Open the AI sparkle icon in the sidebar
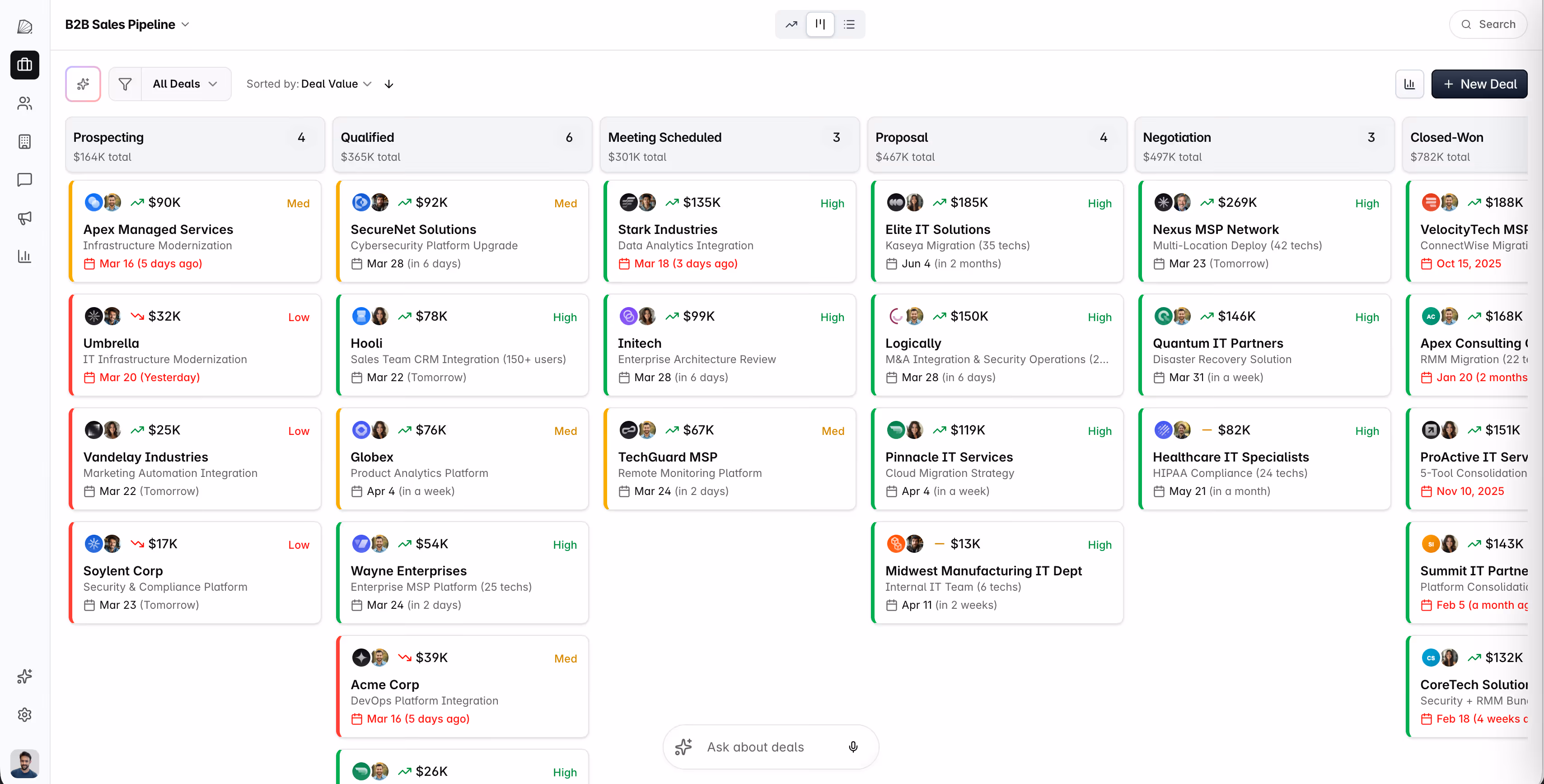 point(24,676)
